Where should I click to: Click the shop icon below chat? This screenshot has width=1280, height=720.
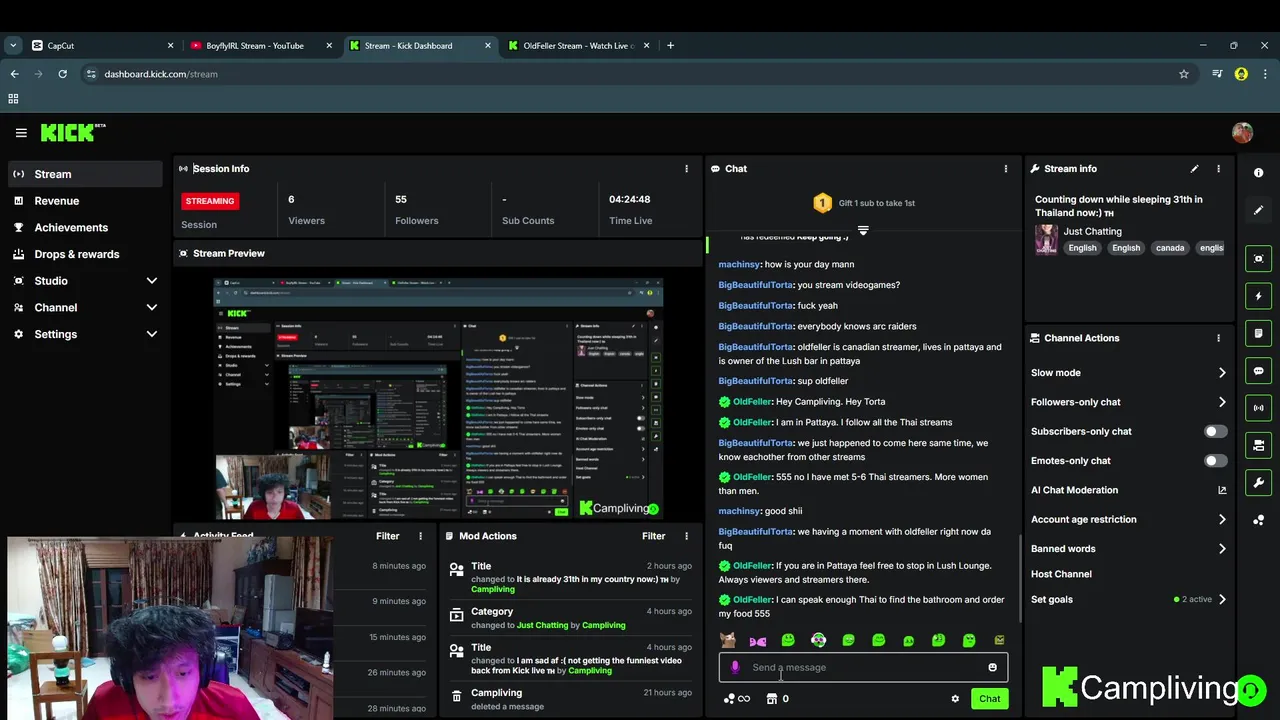coord(771,699)
